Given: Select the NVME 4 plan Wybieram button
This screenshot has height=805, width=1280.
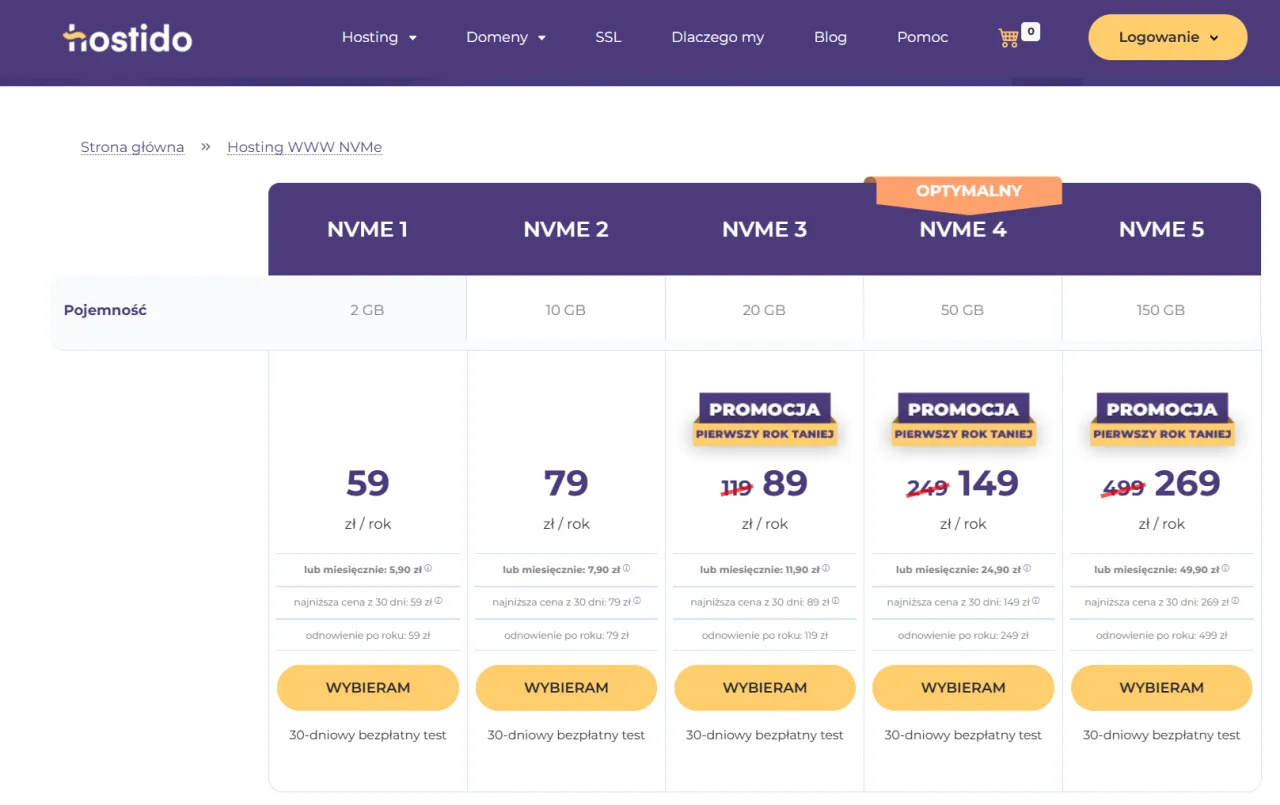Looking at the screenshot, I should 962,688.
